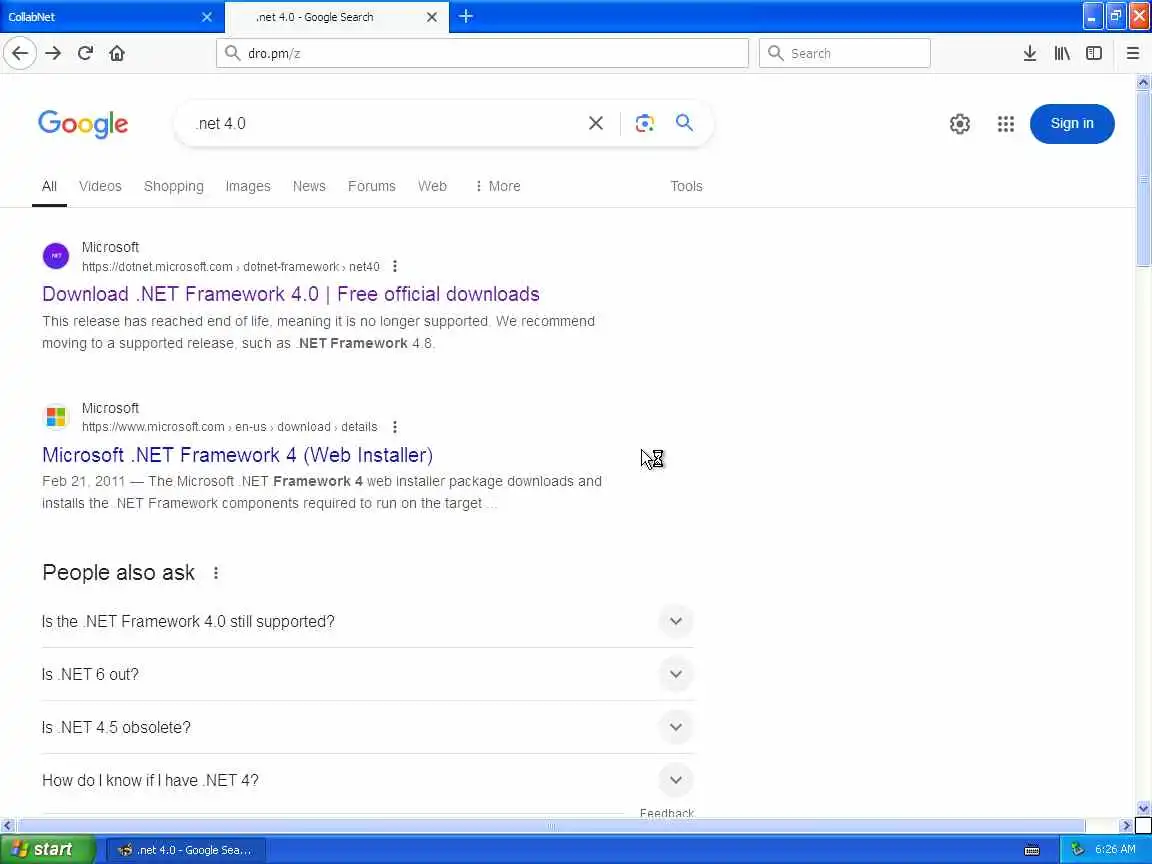
Task: Click the horizontal page scrollbar thumb
Action: (x=551, y=826)
